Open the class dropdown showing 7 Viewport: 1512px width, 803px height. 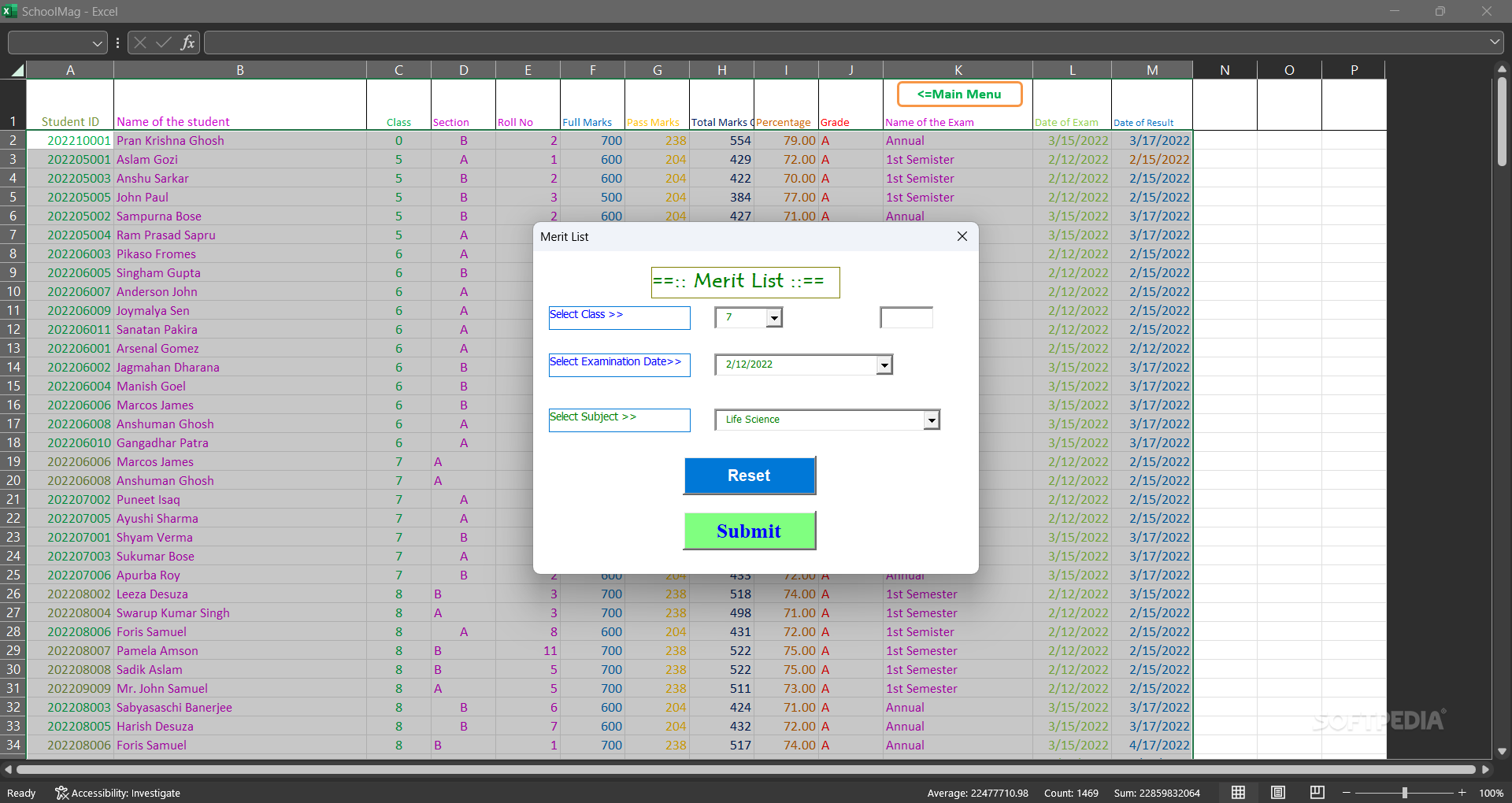pos(774,317)
